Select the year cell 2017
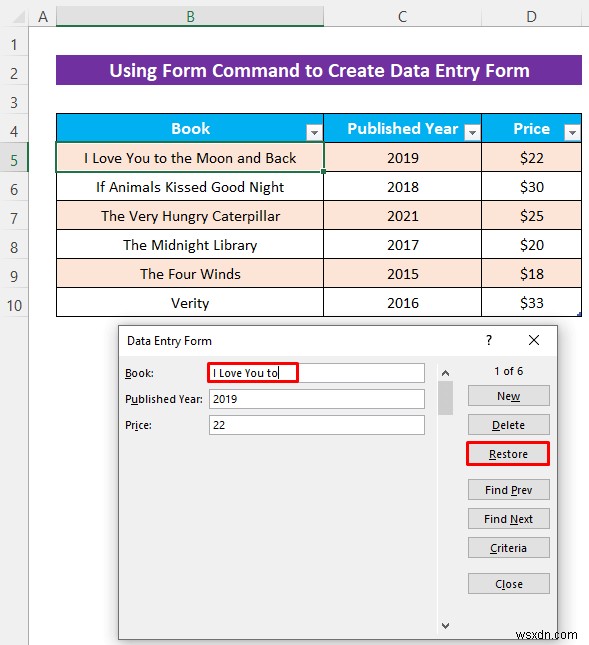 [x=402, y=245]
